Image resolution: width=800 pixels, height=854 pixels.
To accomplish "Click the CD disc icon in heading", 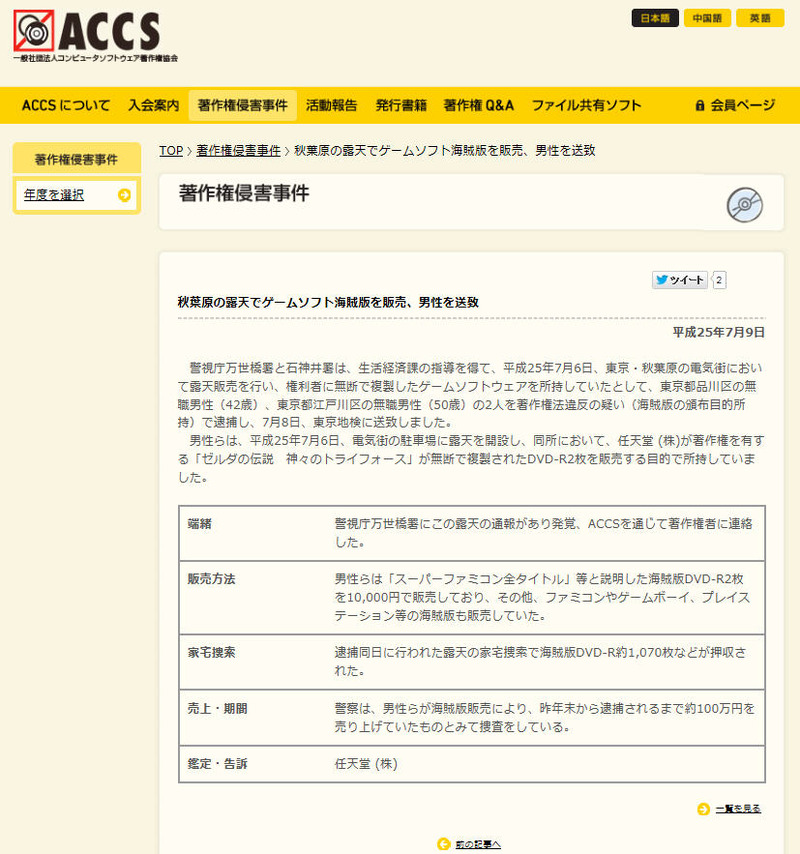I will [744, 205].
